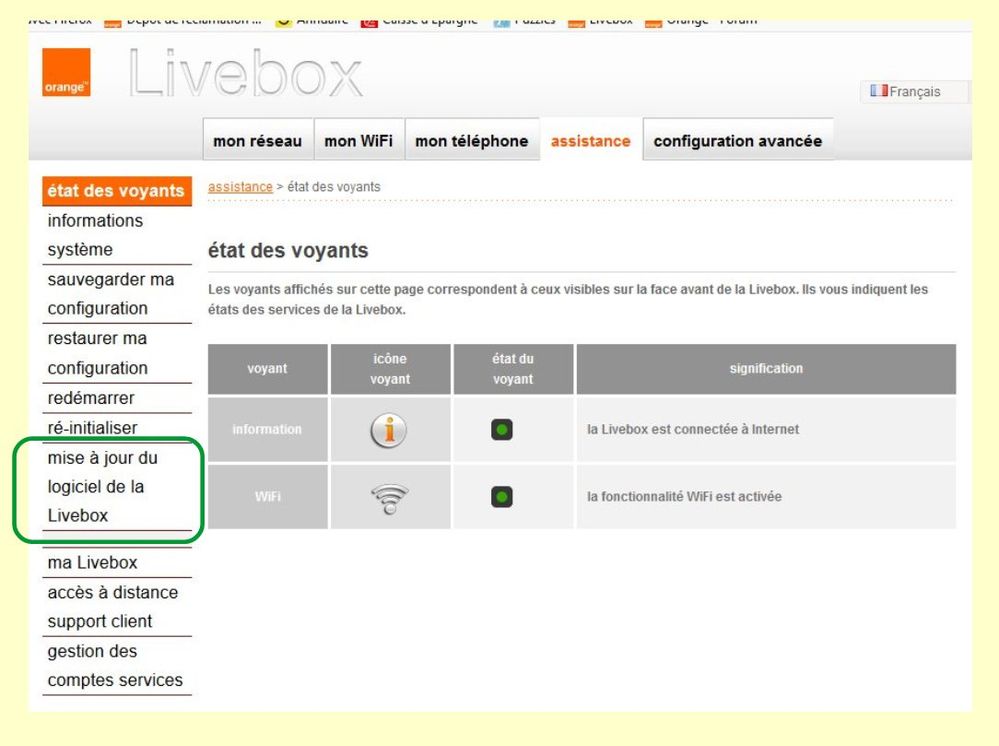
Task: Click the assistance breadcrumb link
Action: pos(240,187)
